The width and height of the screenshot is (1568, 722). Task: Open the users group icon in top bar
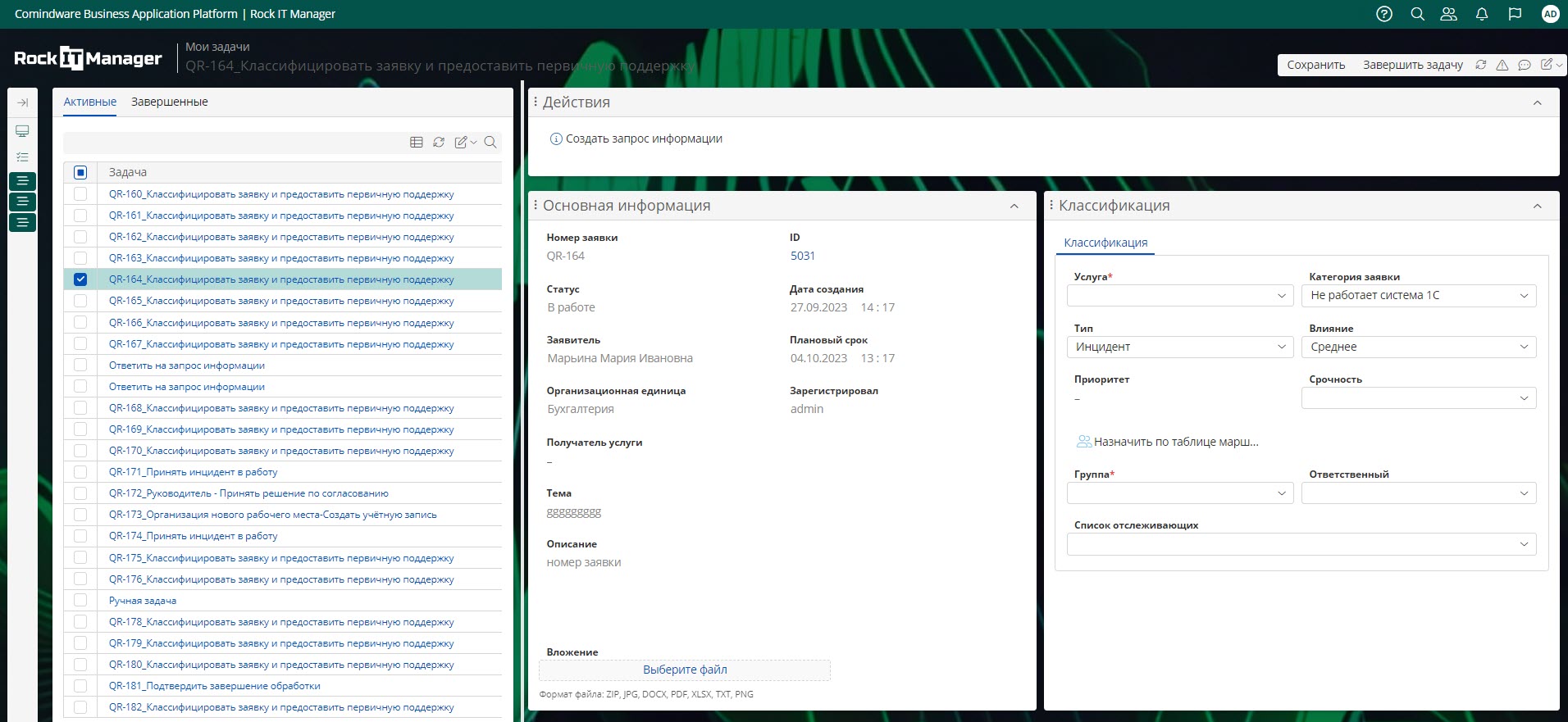pos(1449,14)
